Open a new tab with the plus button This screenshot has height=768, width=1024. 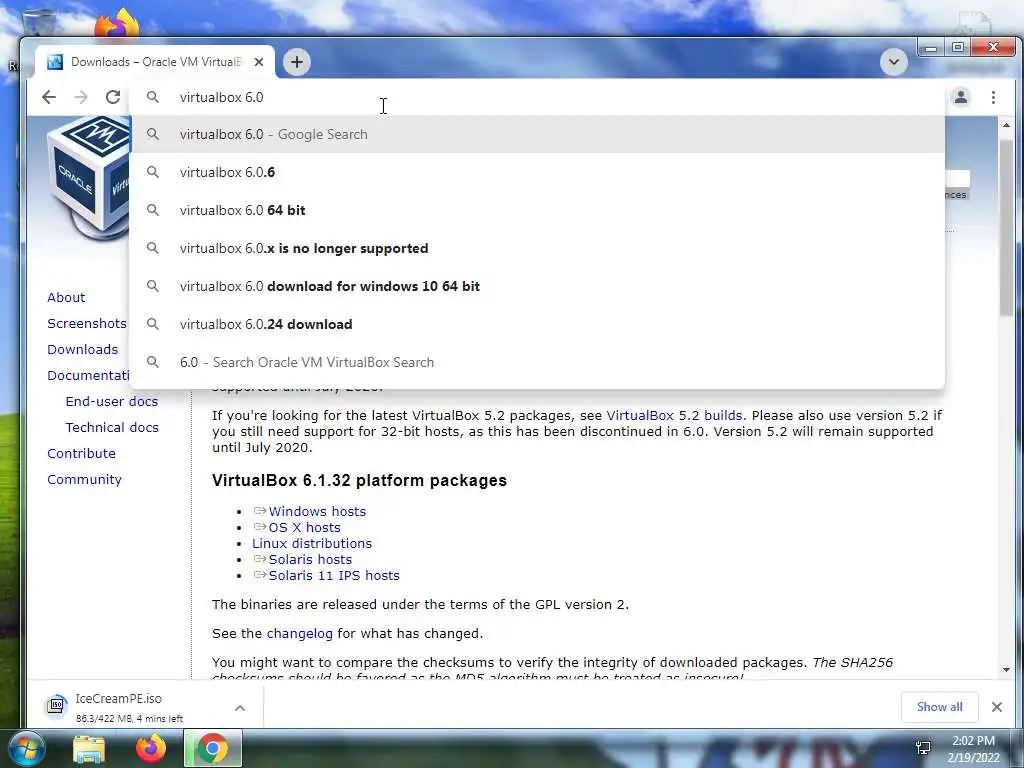click(296, 62)
